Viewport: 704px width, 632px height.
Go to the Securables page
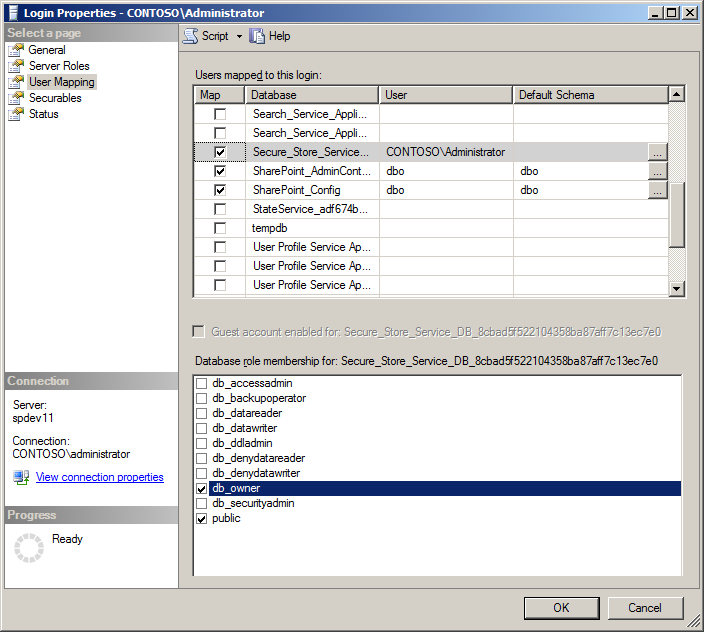[55, 98]
